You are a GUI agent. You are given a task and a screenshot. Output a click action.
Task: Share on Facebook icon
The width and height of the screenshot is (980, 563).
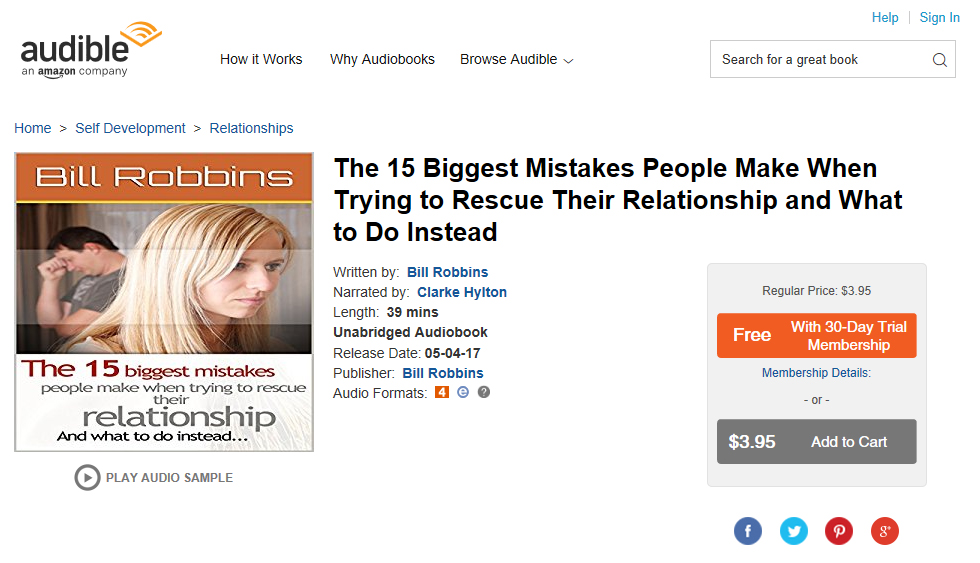pyautogui.click(x=748, y=531)
